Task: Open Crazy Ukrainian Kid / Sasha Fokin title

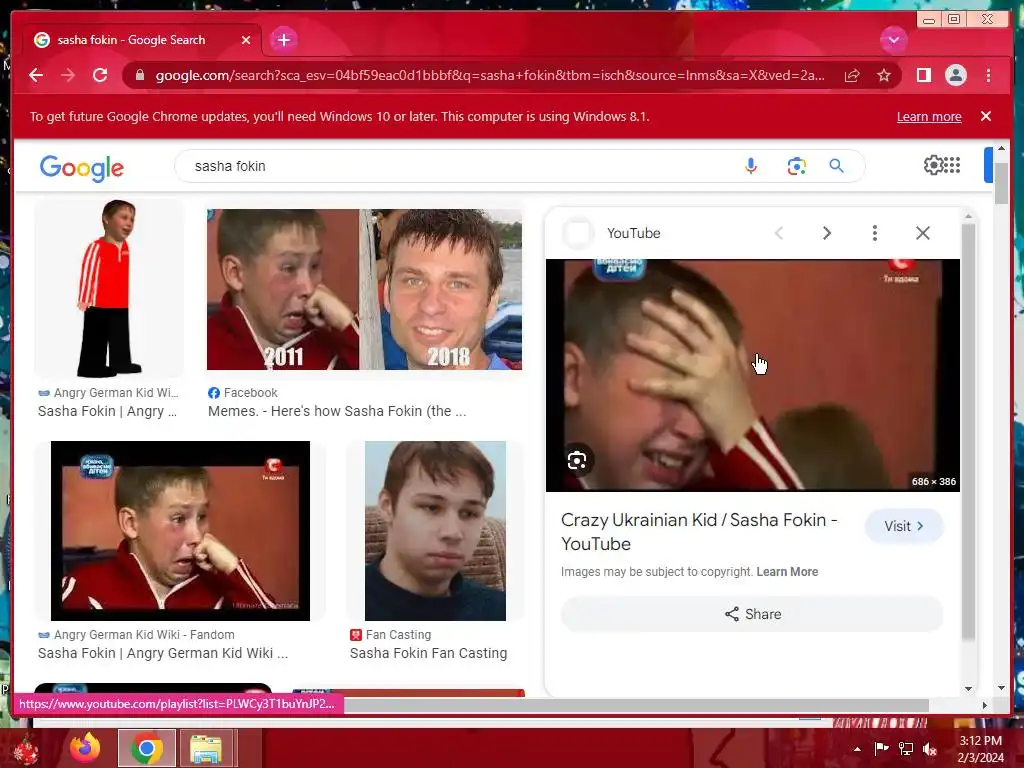Action: 699,532
